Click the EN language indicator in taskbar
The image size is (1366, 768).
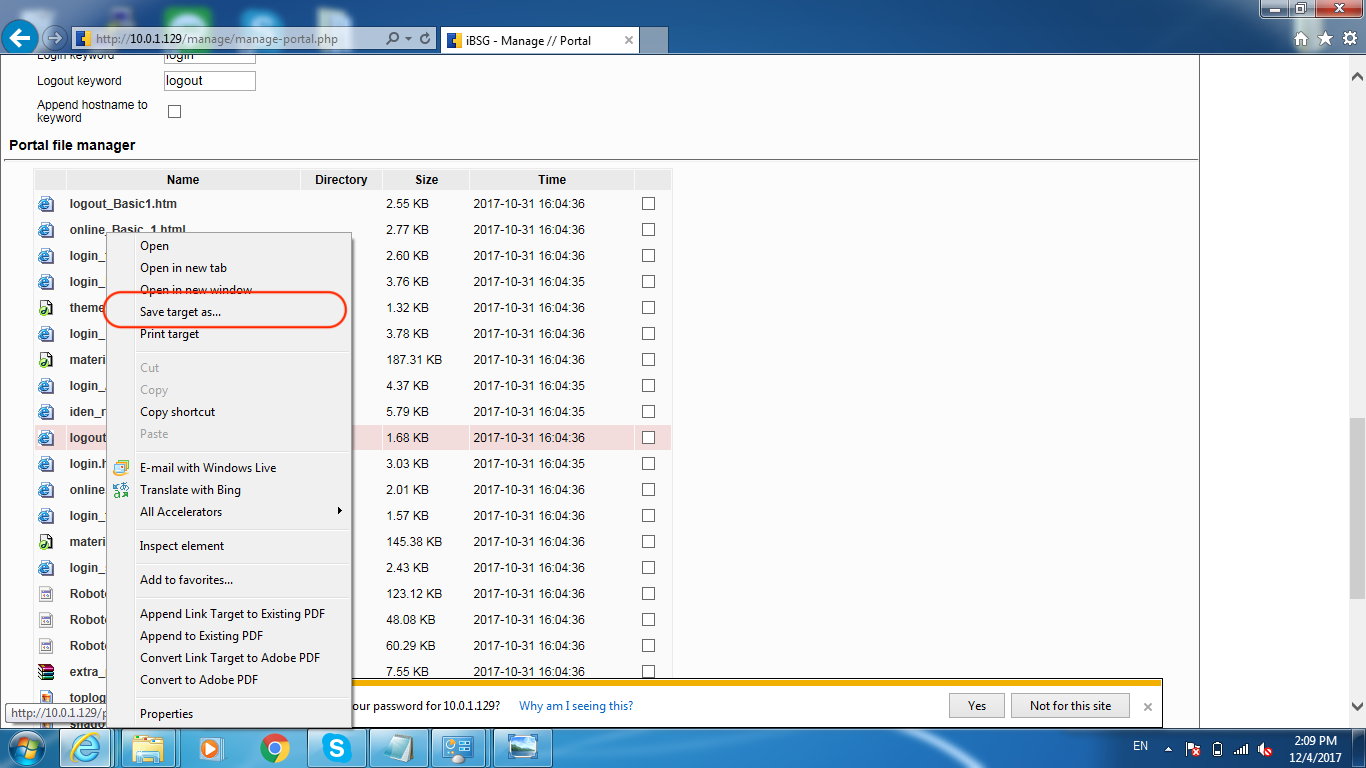click(1140, 747)
